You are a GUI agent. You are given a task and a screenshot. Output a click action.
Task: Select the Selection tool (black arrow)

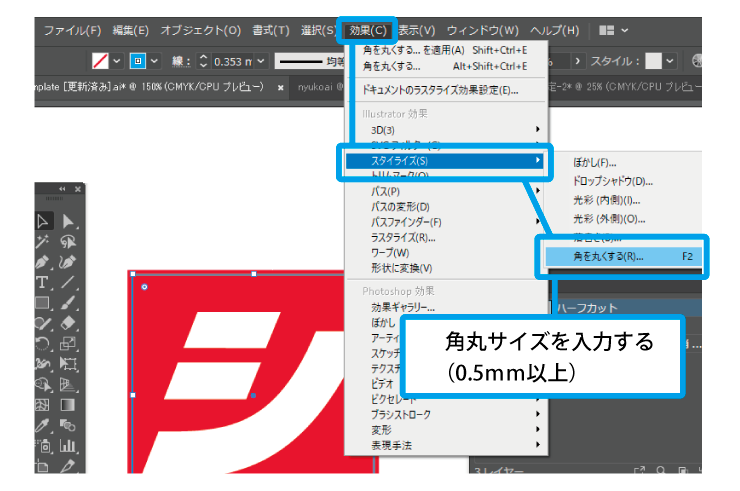pyautogui.click(x=43, y=221)
